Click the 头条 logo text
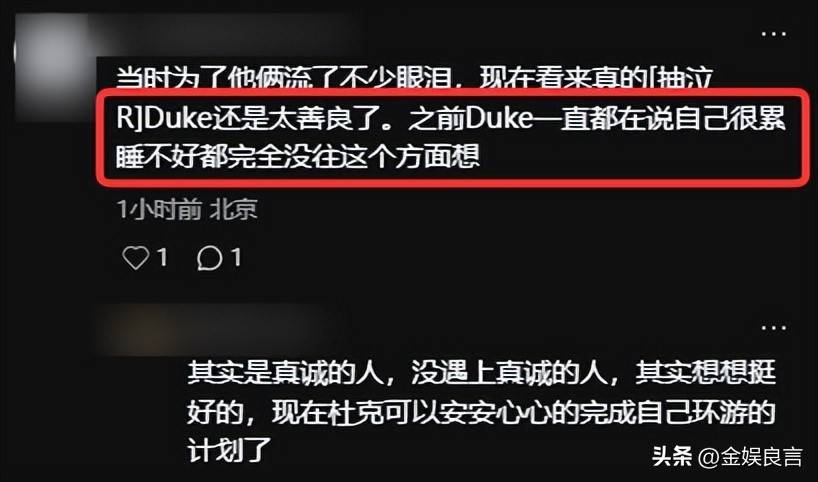Viewport: 818px width, 482px height. point(672,457)
